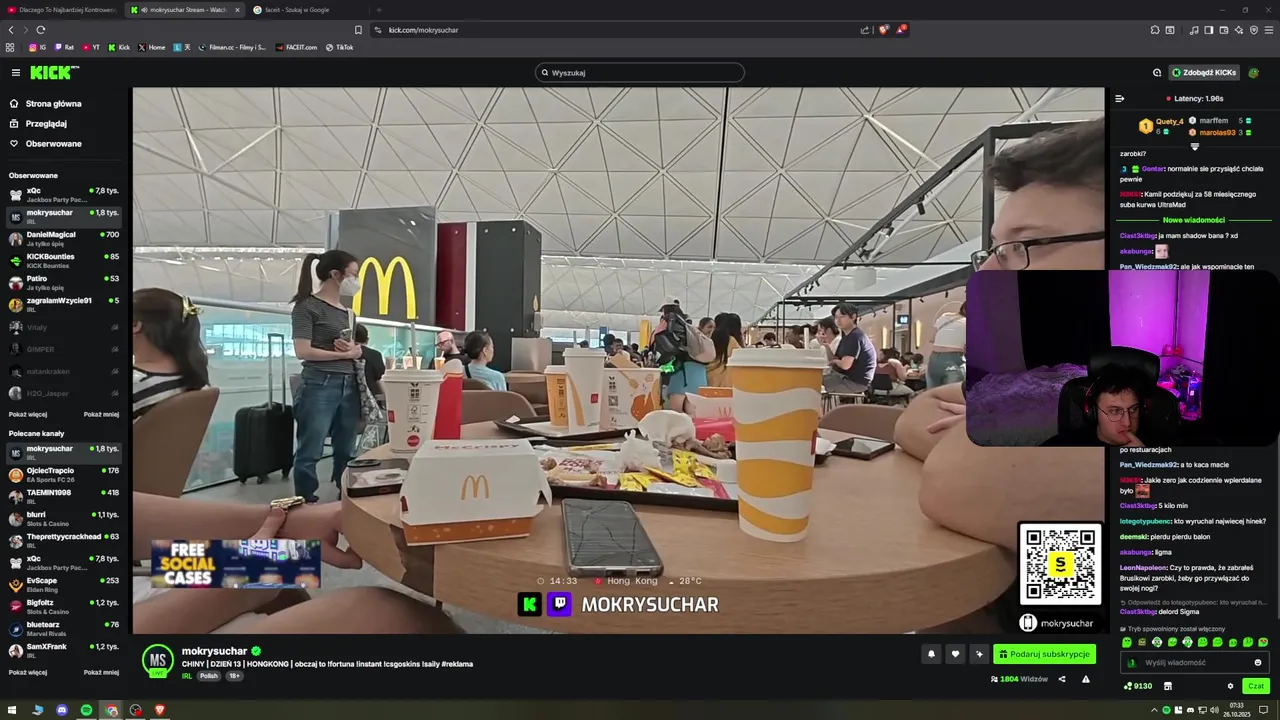Viewport: 1280px width, 720px height.
Task: Open xQc in followed channels
Action: click(x=64, y=194)
